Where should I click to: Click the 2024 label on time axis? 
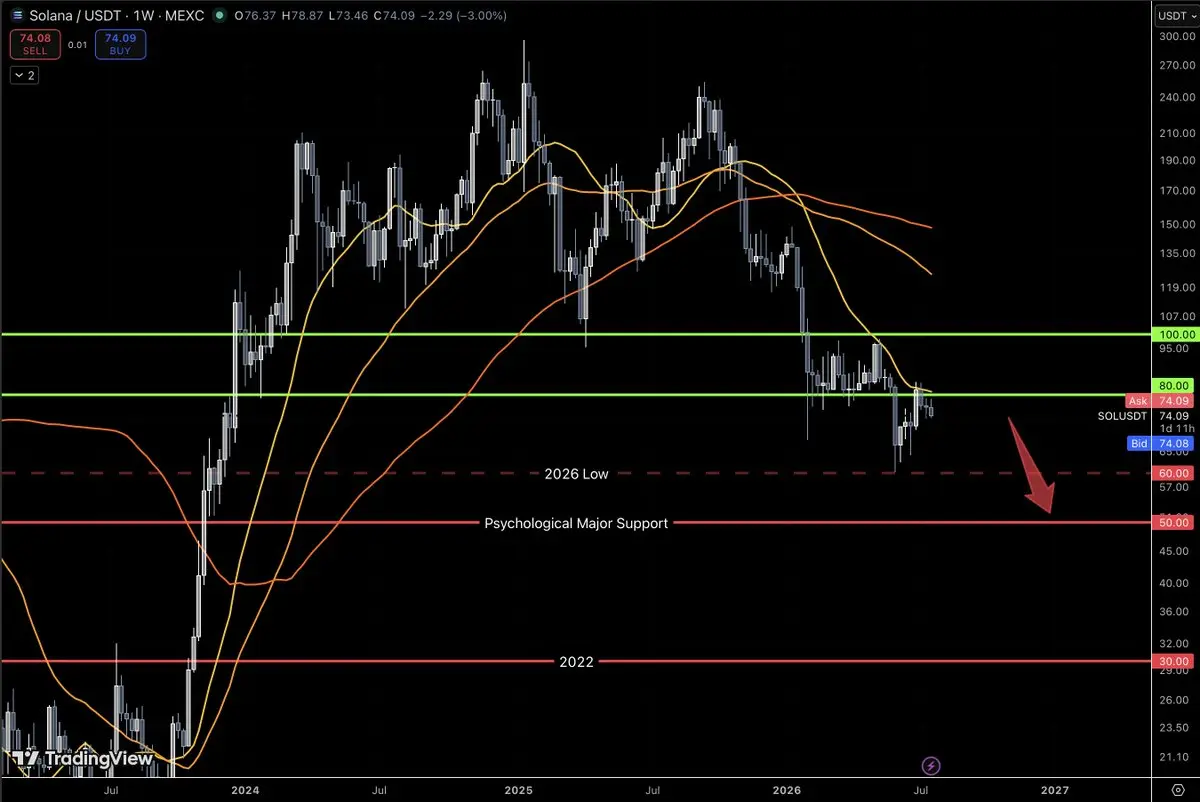tap(245, 790)
